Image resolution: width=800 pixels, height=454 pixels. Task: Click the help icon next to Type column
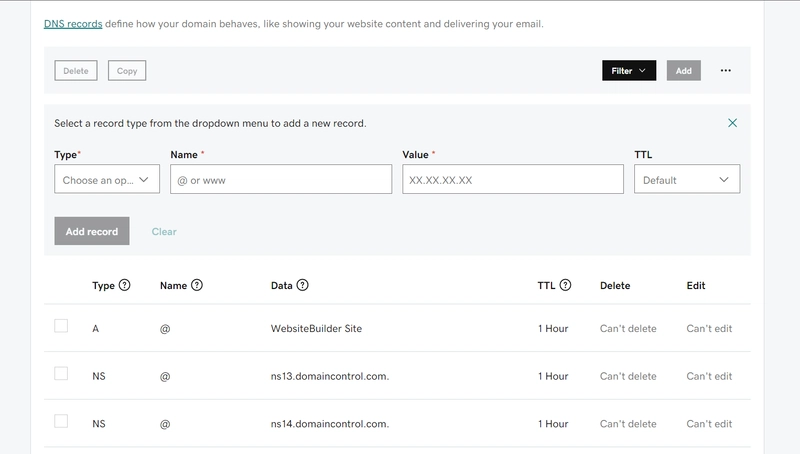[125, 285]
